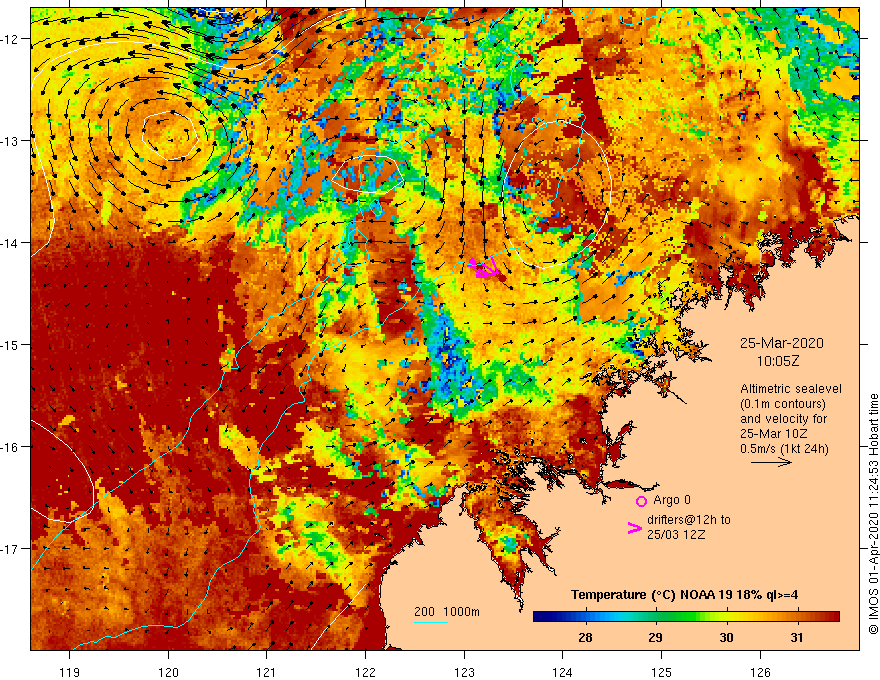The image size is (880, 680).
Task: Click the 'and velocity for' caption line
Action: [783, 419]
